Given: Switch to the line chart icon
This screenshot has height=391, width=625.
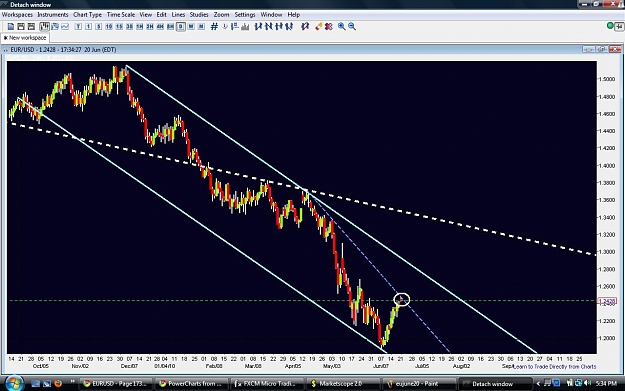Looking at the screenshot, I should point(65,27).
